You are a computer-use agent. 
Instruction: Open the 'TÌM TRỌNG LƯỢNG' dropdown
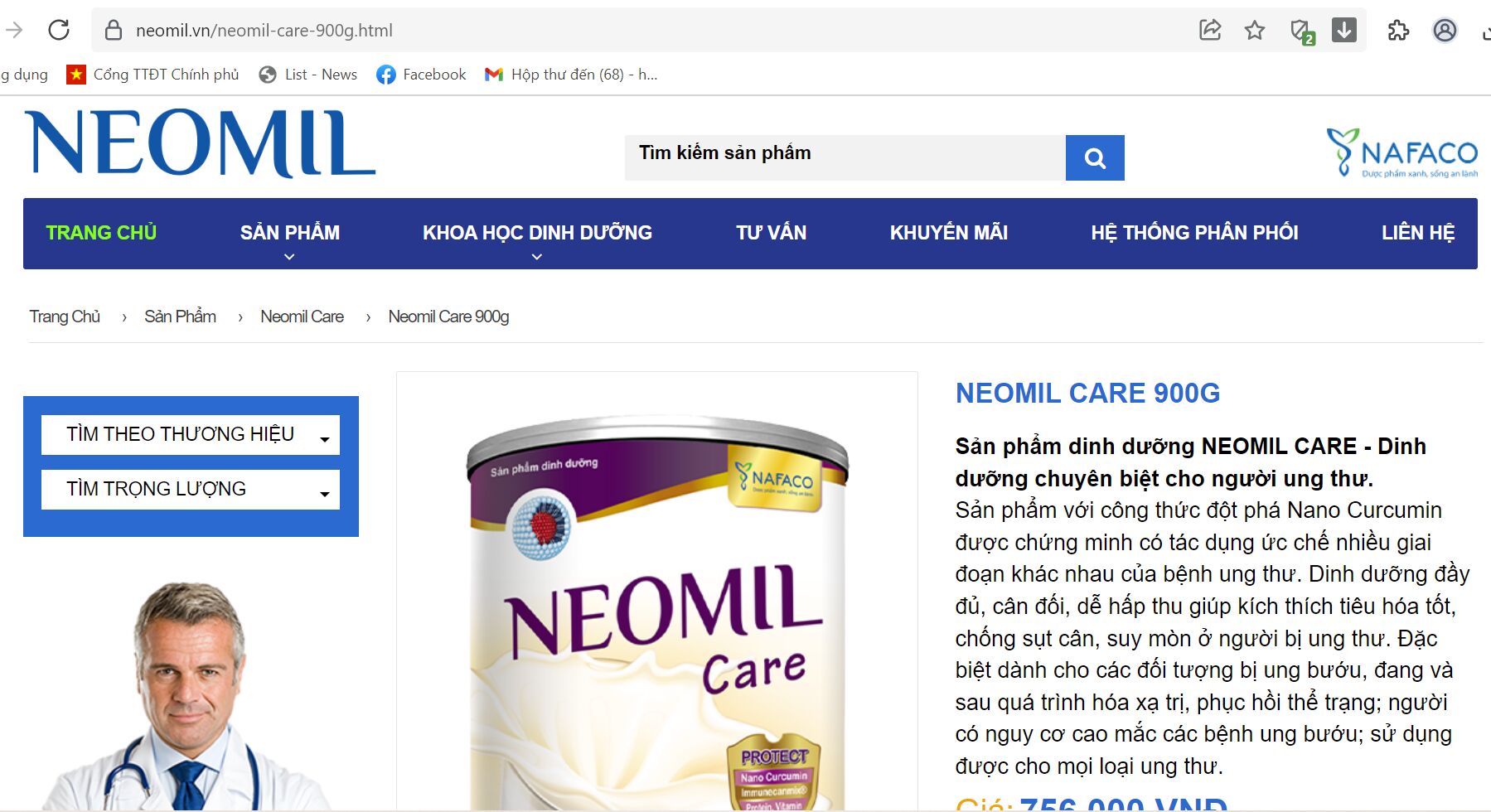coord(191,490)
